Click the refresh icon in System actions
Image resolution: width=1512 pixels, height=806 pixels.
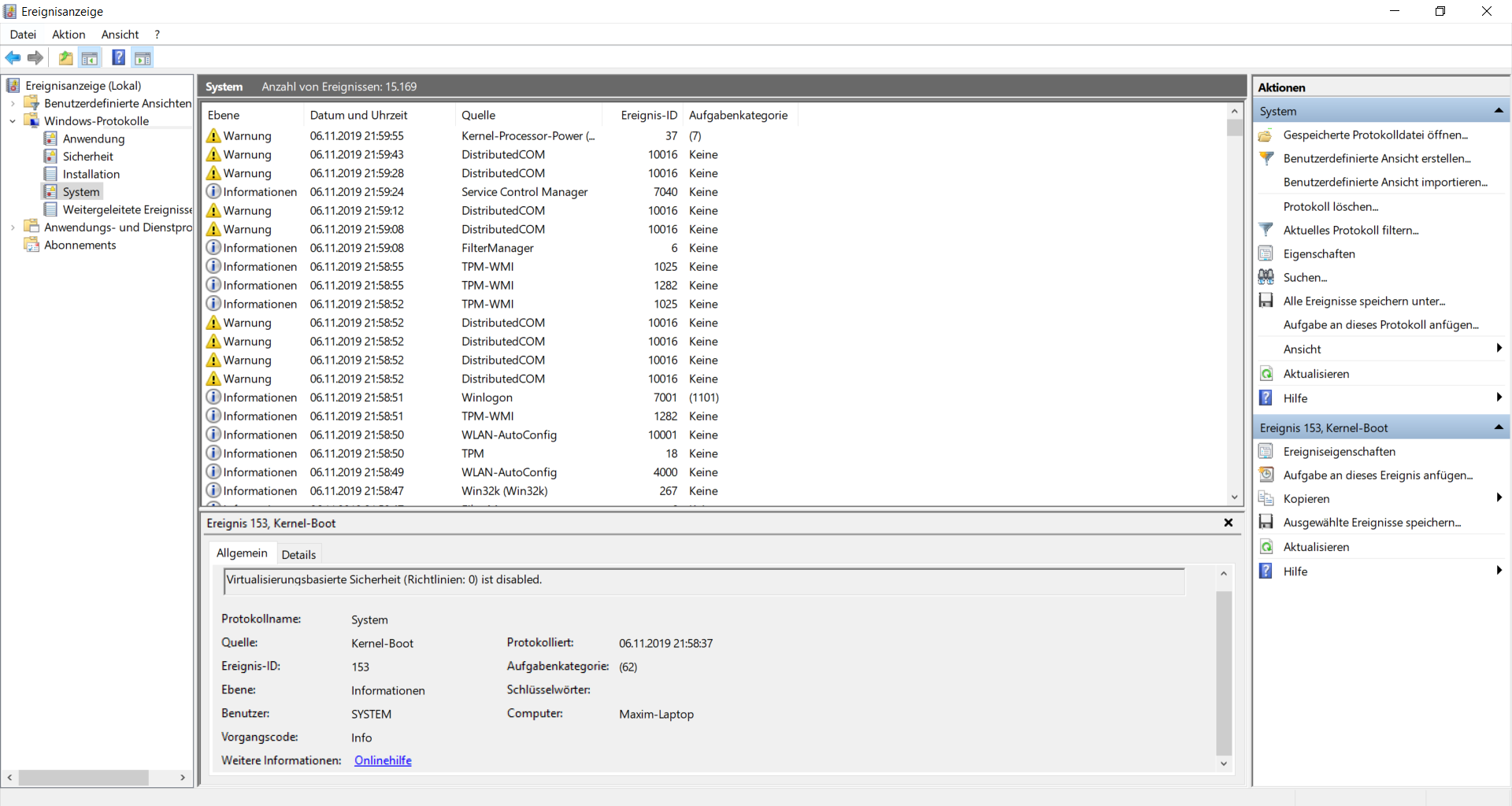click(1266, 374)
